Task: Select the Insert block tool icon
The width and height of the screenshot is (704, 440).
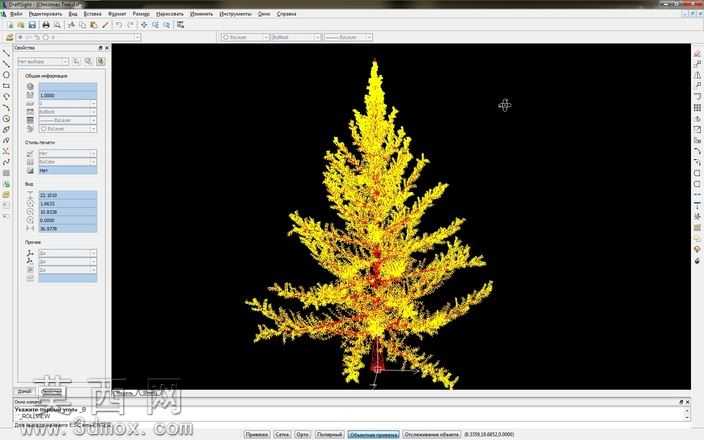Action: (6, 184)
